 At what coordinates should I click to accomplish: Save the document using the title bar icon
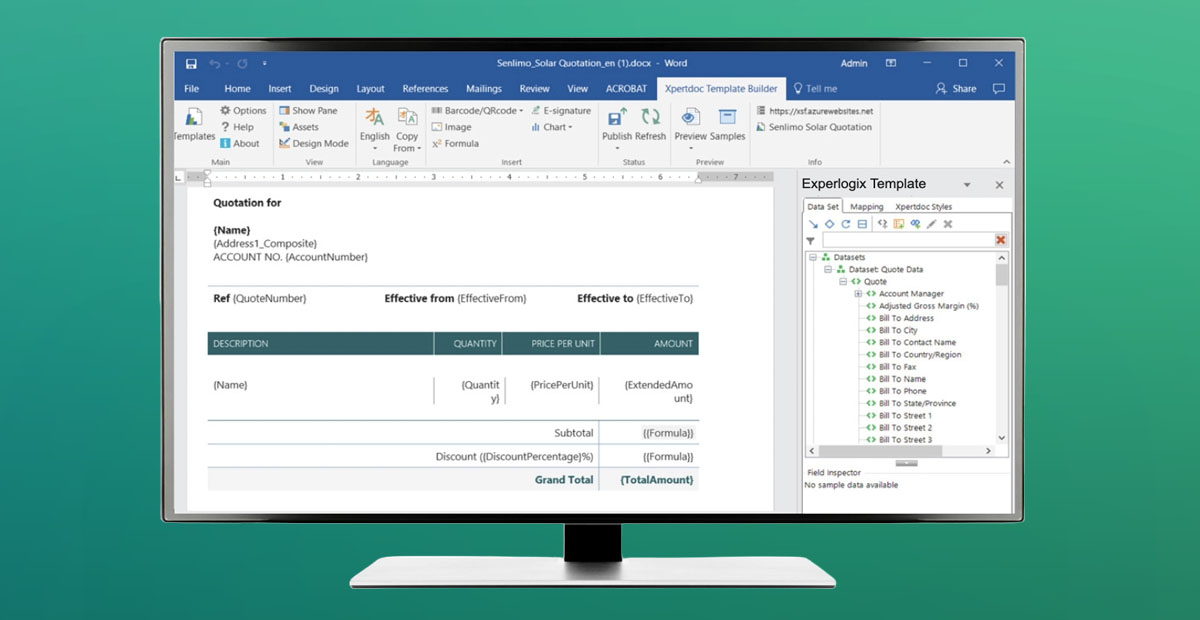point(191,64)
